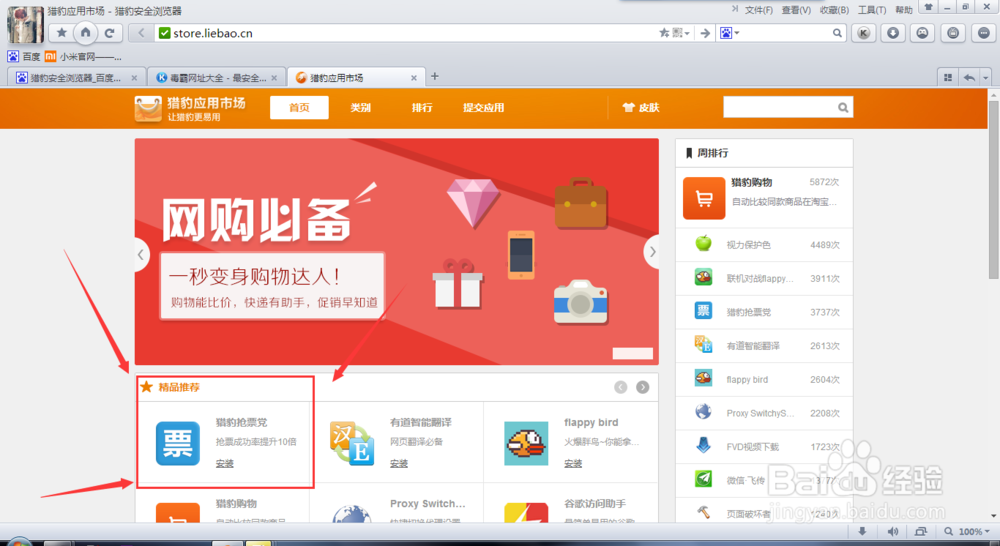Click the 猎豹应用市场 logo
This screenshot has height=546, width=1000.
[190, 108]
